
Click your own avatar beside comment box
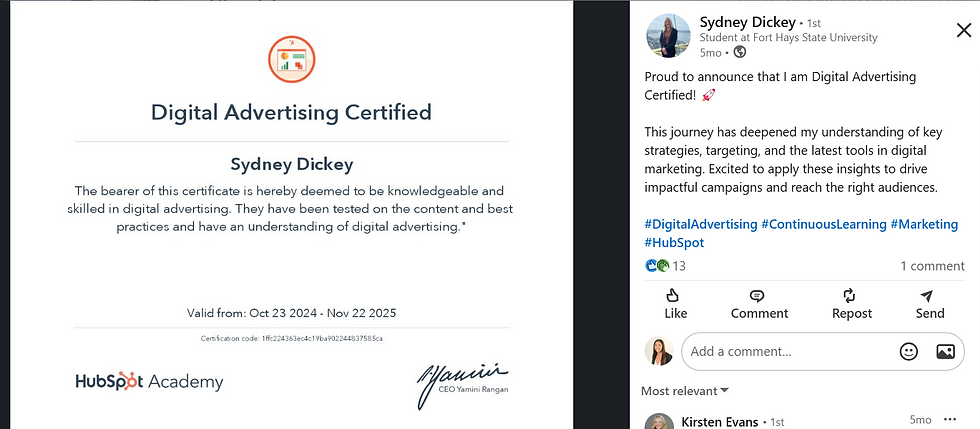coord(659,351)
